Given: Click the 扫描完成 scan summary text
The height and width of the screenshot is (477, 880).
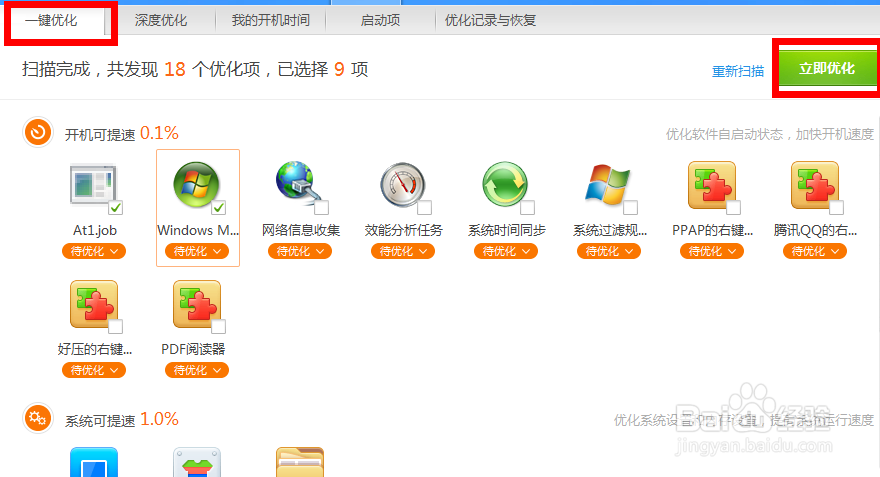Looking at the screenshot, I should pos(195,69).
